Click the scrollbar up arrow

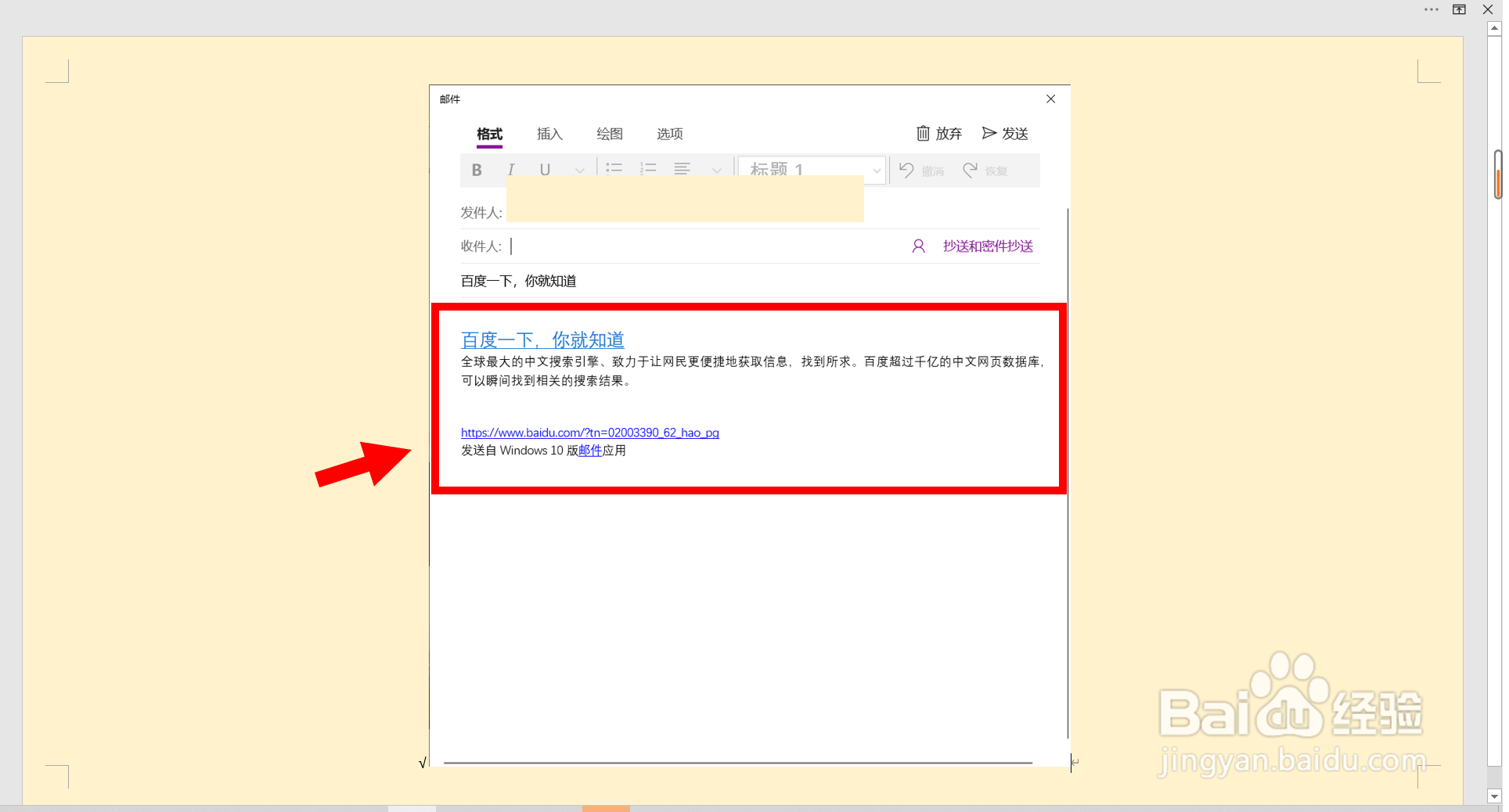tap(1494, 28)
